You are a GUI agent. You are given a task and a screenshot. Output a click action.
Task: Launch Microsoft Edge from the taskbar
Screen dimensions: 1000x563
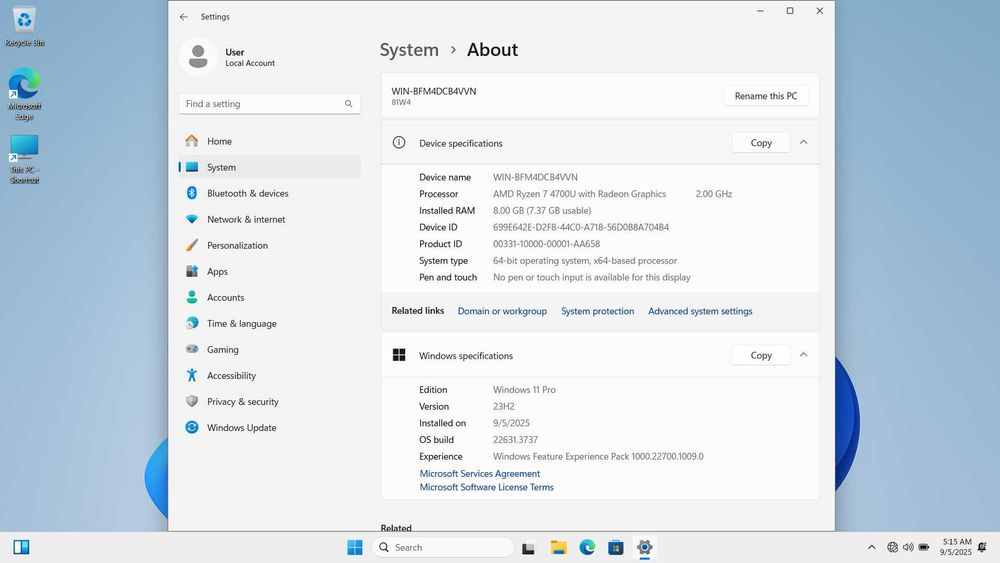587,547
